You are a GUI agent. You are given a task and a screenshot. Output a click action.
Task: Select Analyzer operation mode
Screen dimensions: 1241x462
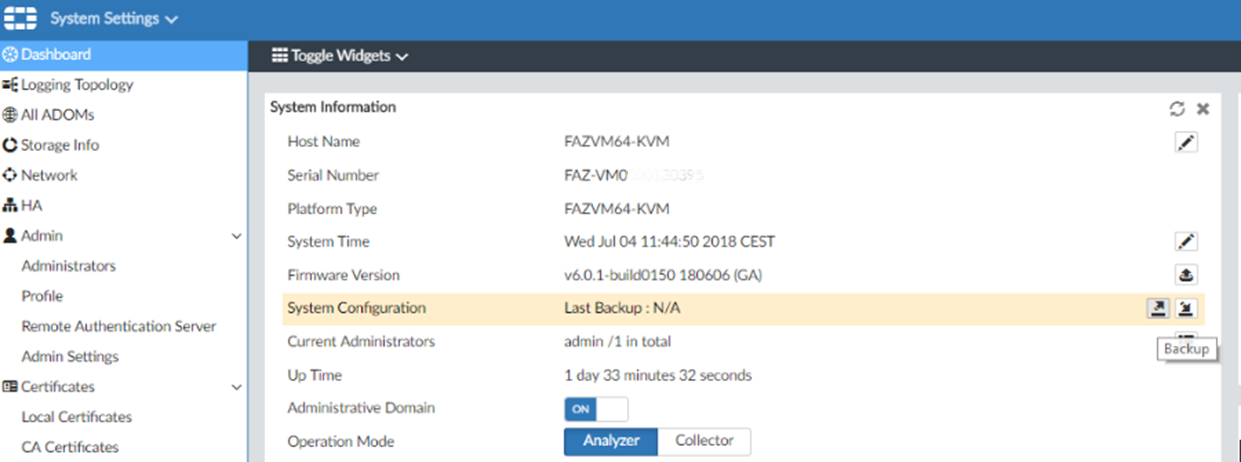(x=610, y=441)
